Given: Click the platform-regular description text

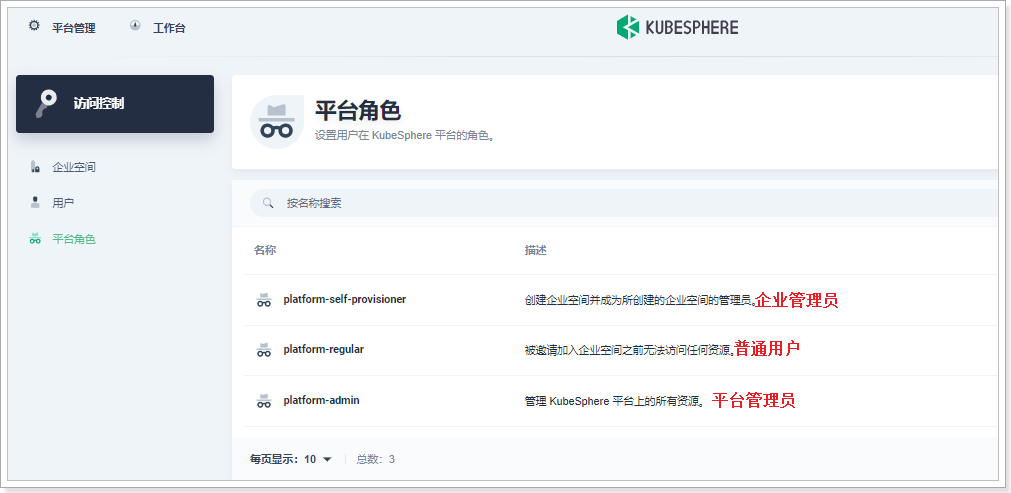Looking at the screenshot, I should point(629,350).
